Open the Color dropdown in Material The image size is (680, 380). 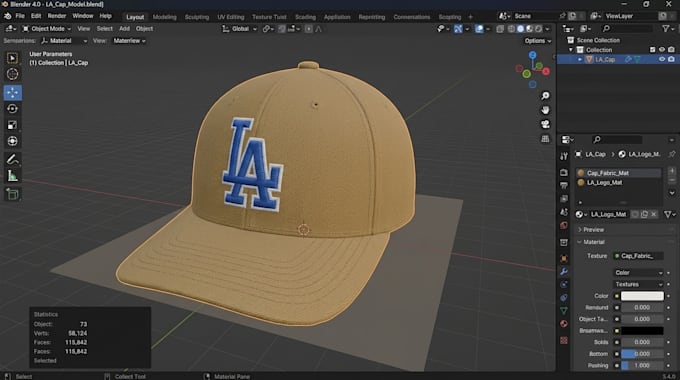tap(638, 272)
